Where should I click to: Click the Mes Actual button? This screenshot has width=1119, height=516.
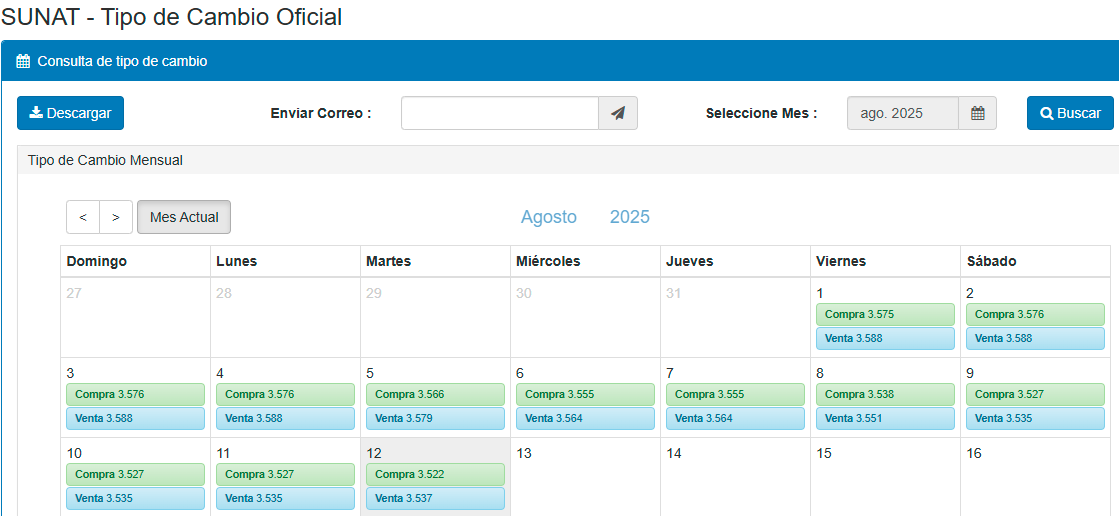tap(184, 217)
